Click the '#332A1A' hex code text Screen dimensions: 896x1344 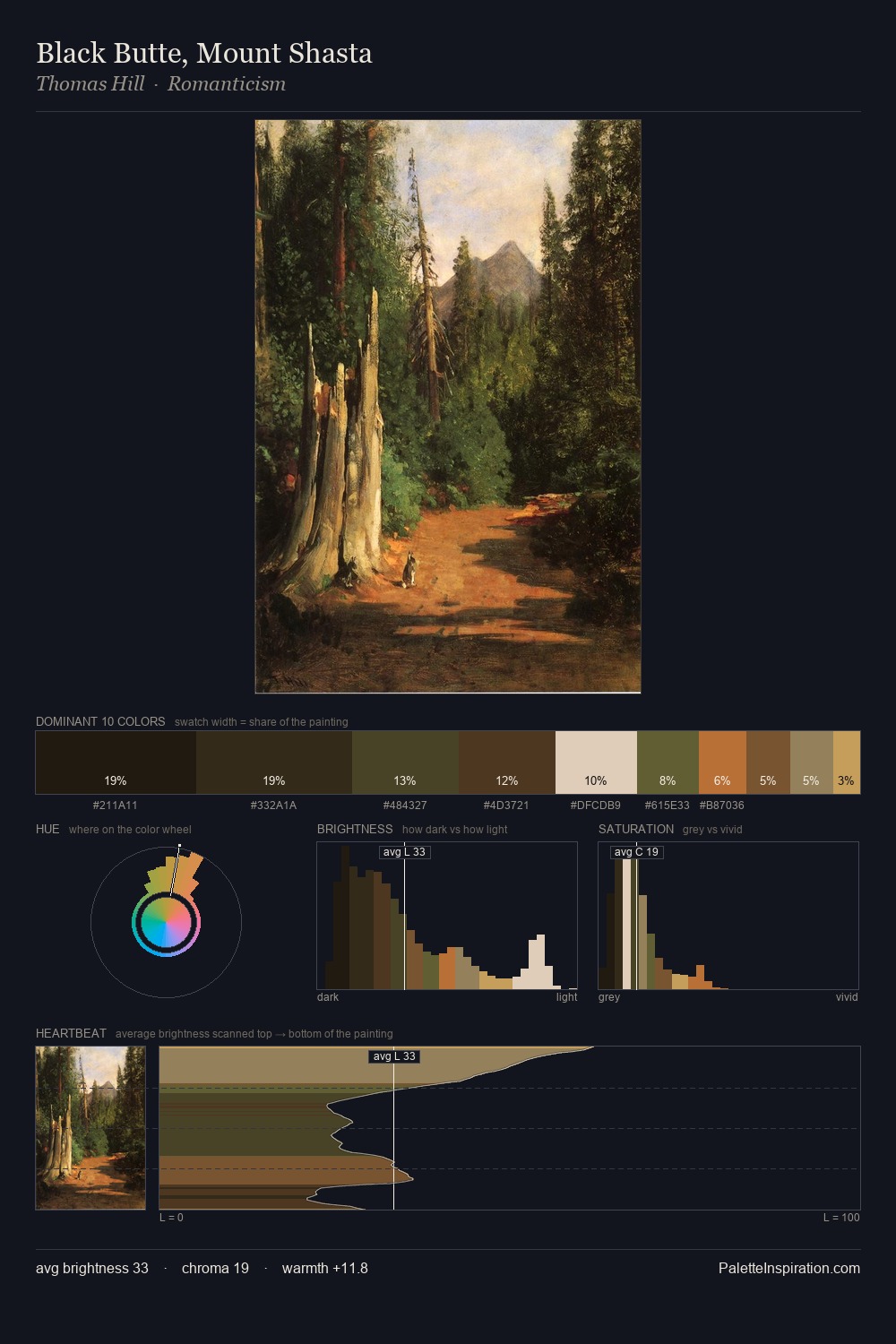point(274,806)
